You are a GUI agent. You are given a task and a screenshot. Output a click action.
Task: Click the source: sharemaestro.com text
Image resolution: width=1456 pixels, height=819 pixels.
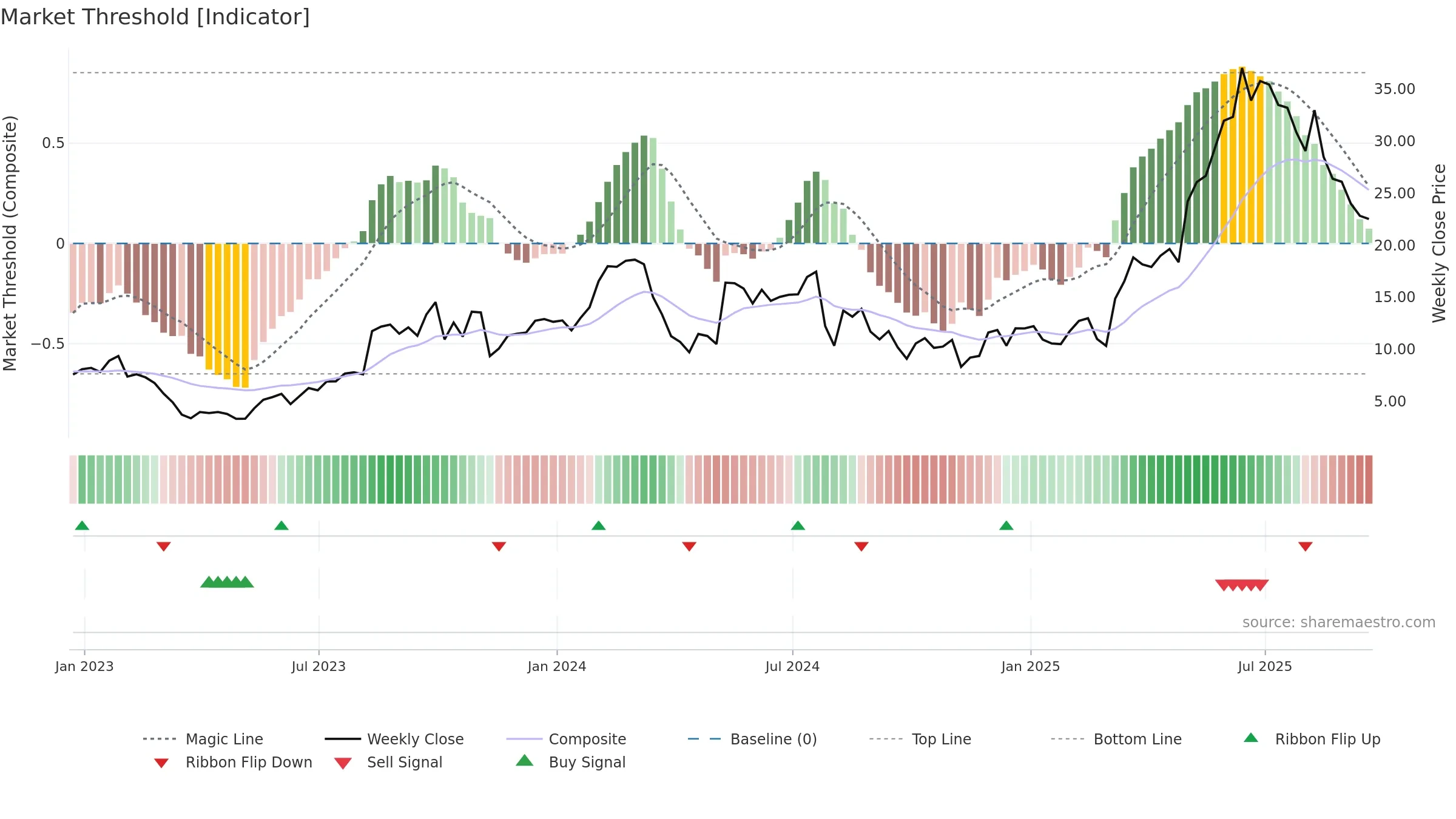(x=1339, y=622)
